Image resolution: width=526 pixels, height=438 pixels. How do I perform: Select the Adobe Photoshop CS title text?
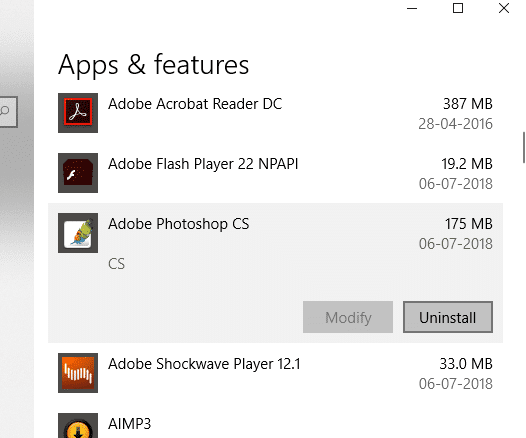pos(178,224)
